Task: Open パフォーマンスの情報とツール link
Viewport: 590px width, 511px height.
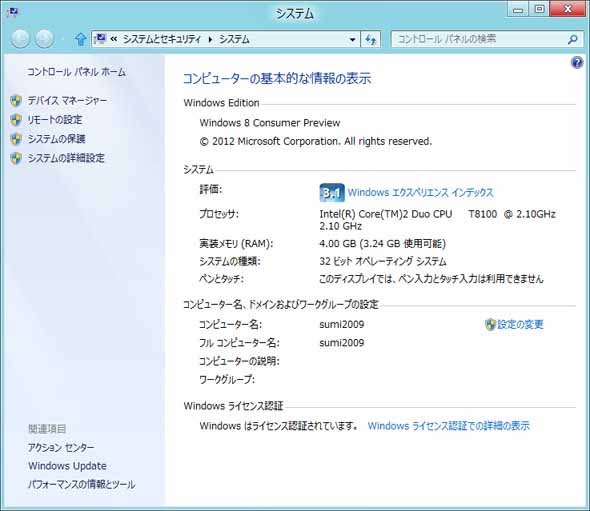Action: point(82,484)
